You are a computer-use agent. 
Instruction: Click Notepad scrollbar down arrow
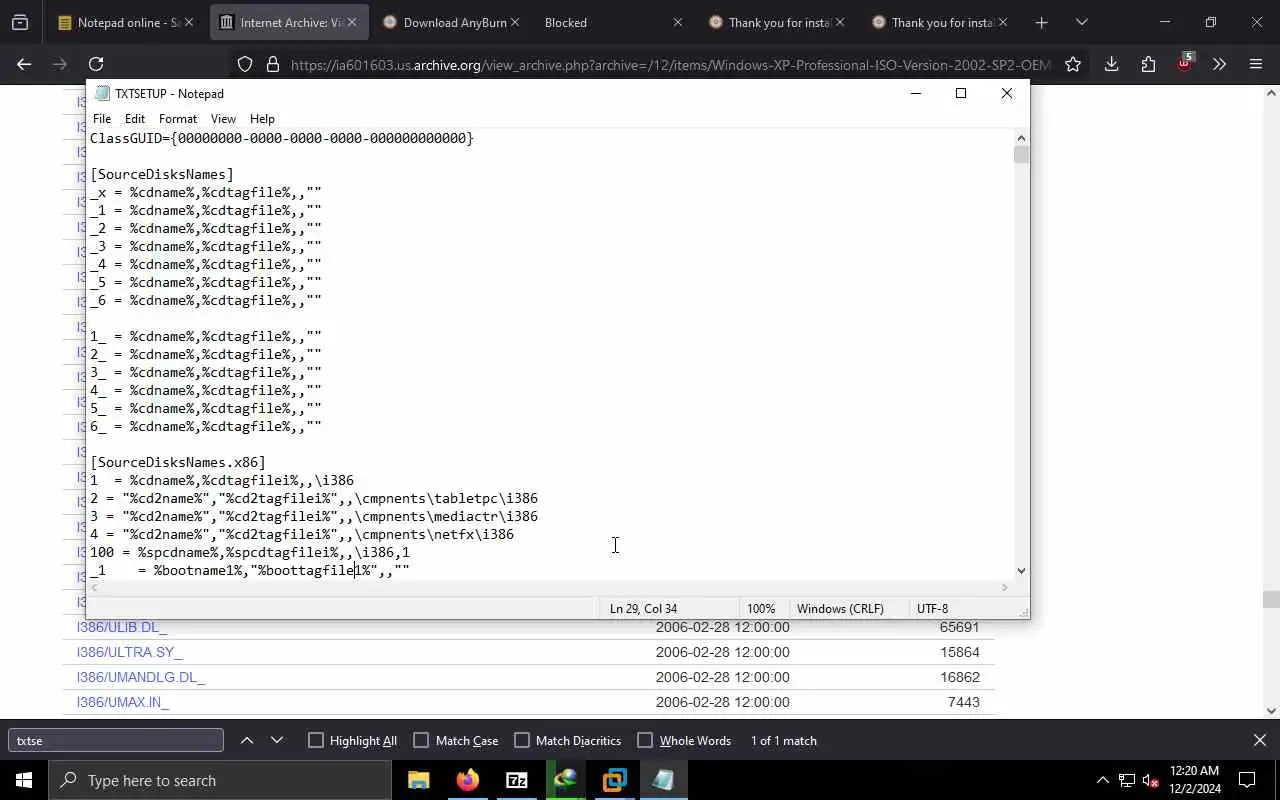pyautogui.click(x=1021, y=570)
